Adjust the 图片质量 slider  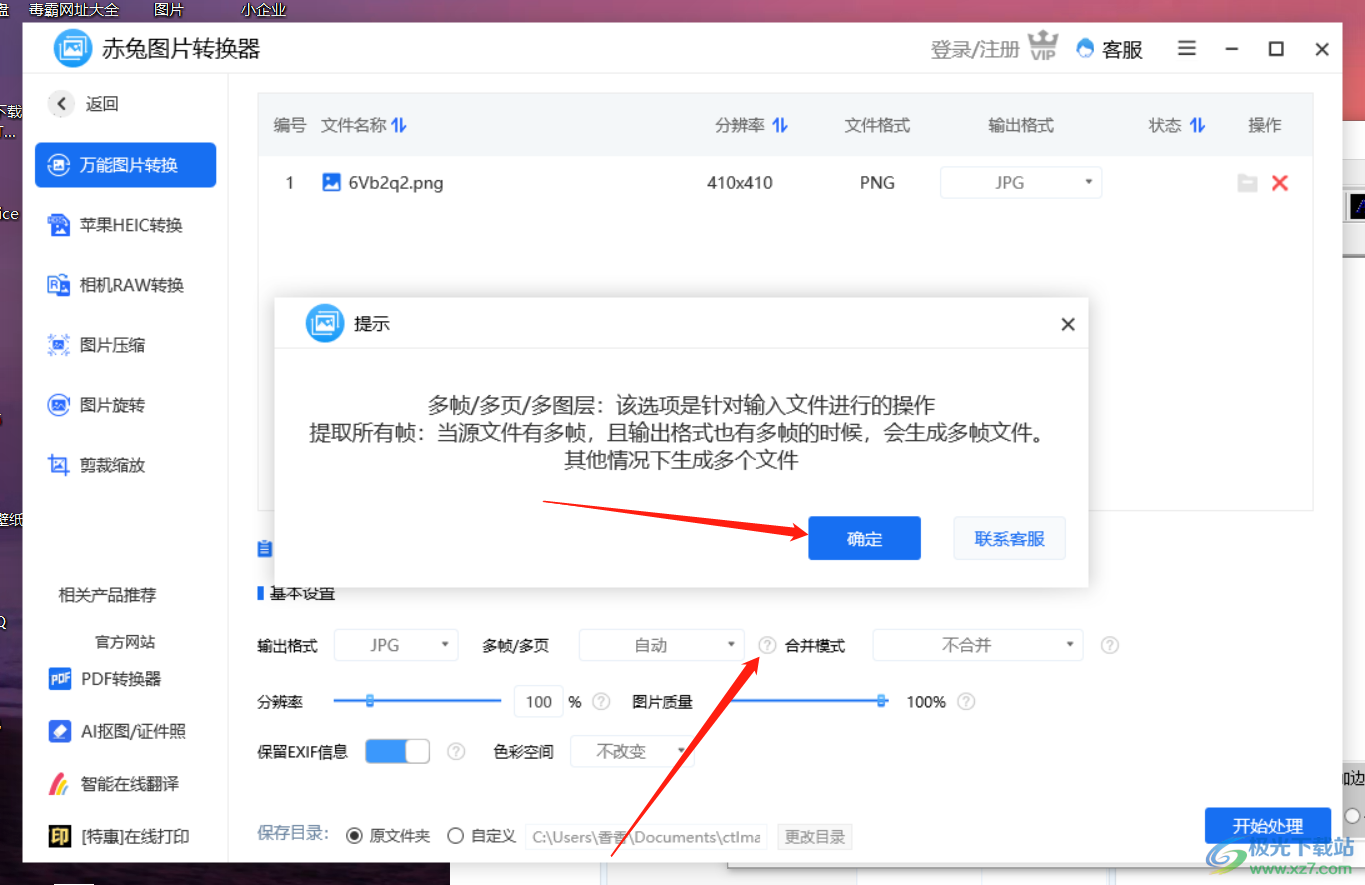808,701
